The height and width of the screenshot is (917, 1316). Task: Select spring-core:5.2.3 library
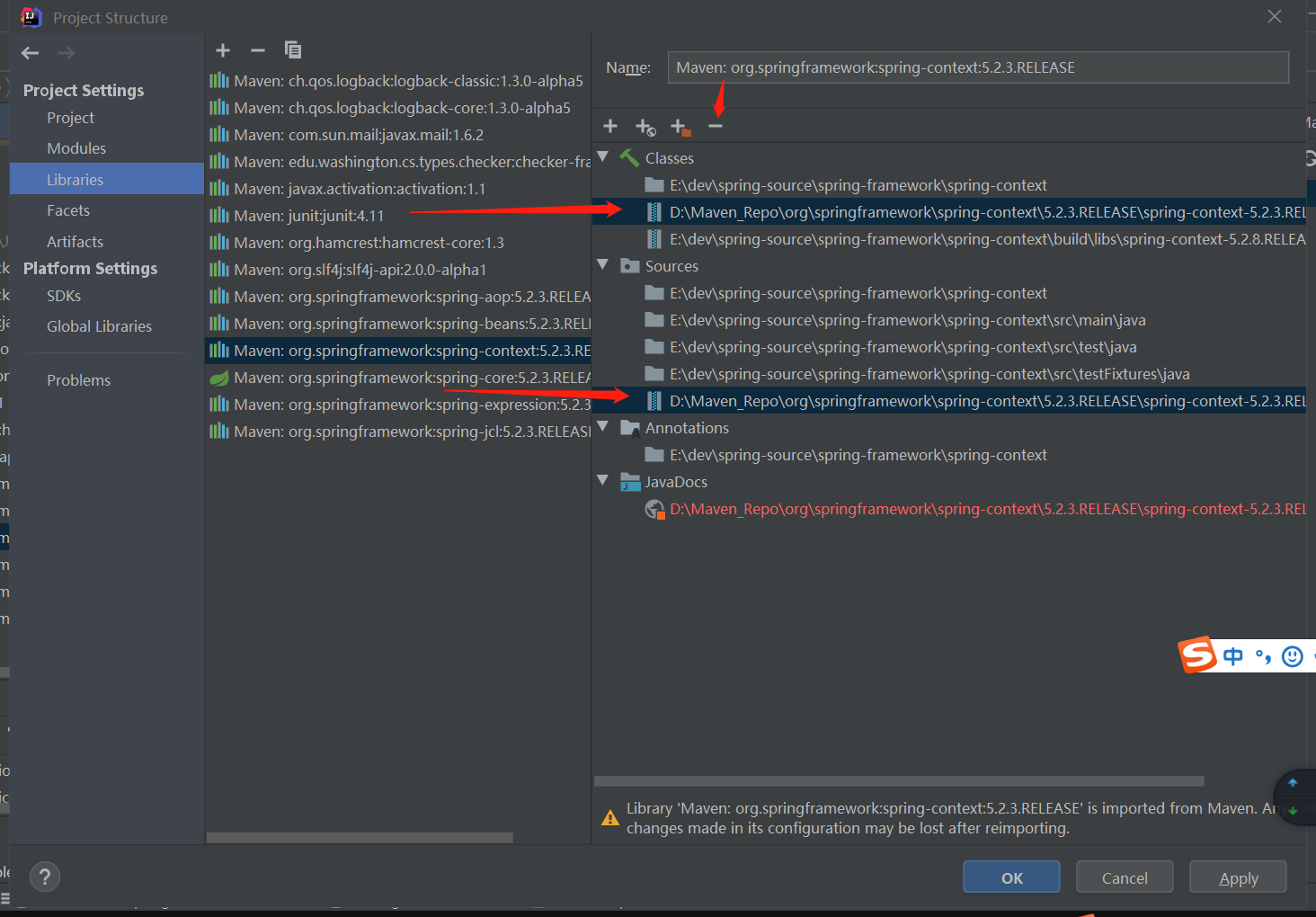[x=398, y=378]
